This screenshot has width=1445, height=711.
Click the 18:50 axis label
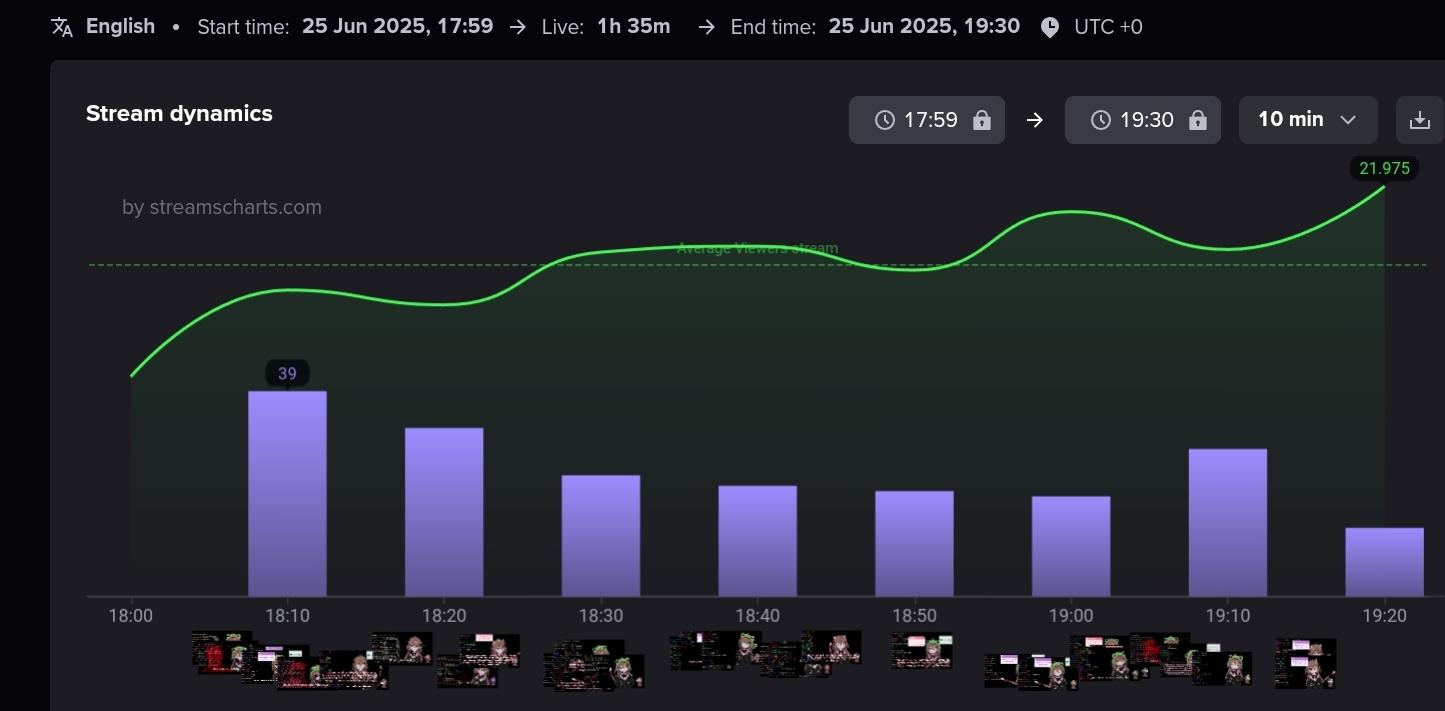(x=914, y=616)
